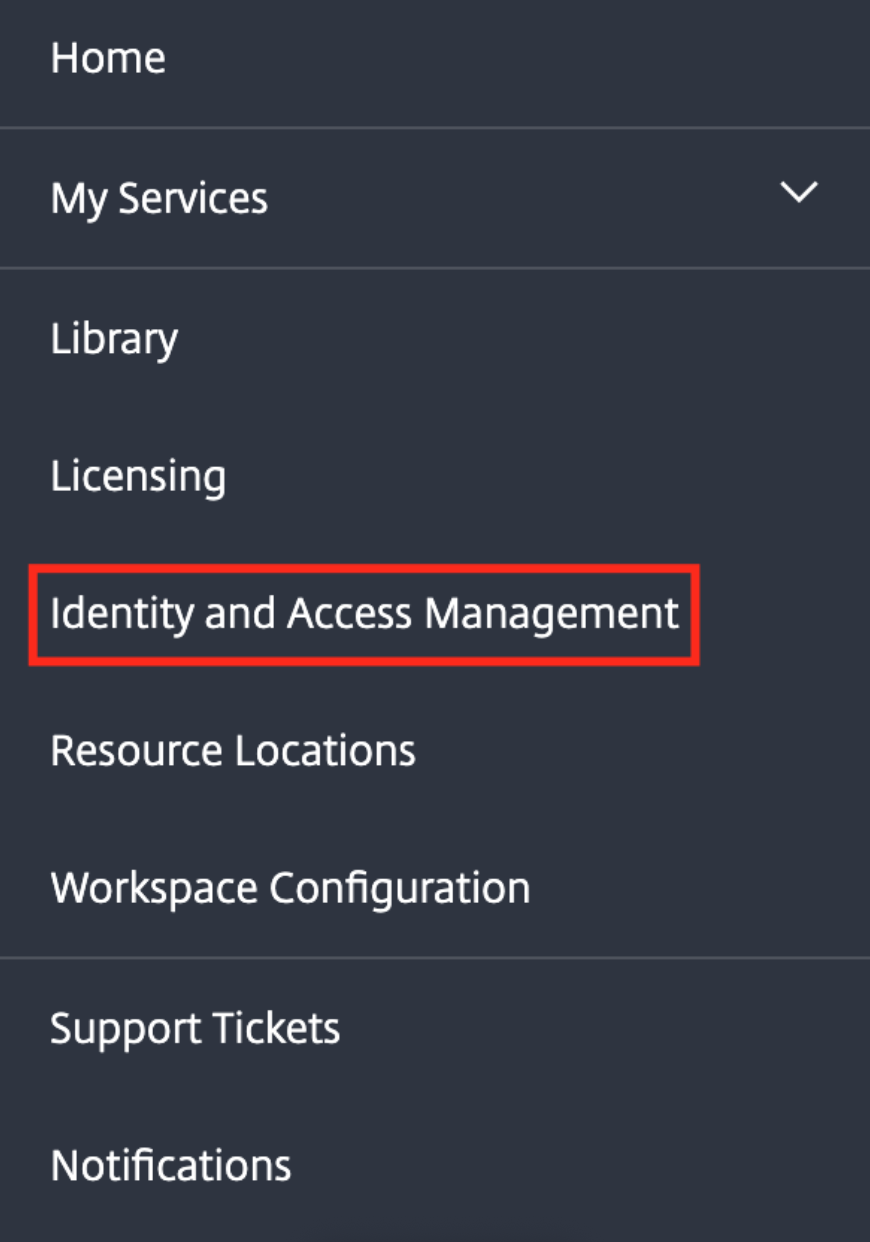Show the Library offerings list
This screenshot has height=1242, width=870.
[114, 339]
